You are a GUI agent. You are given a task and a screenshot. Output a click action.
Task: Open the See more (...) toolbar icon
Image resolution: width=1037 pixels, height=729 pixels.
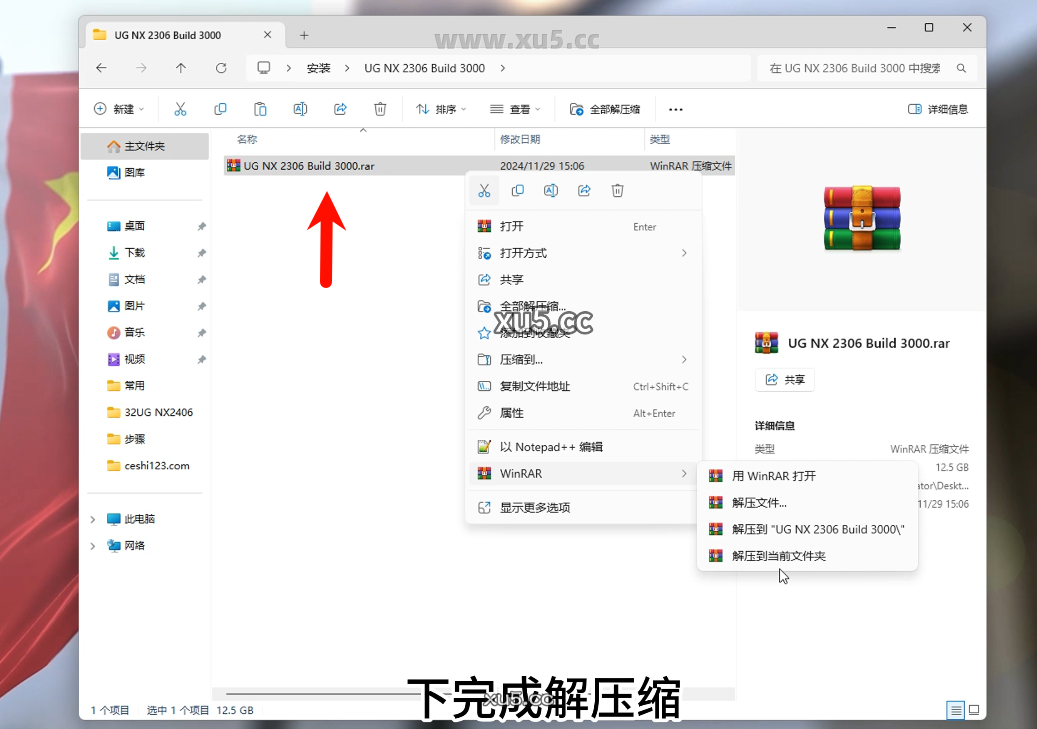point(675,109)
